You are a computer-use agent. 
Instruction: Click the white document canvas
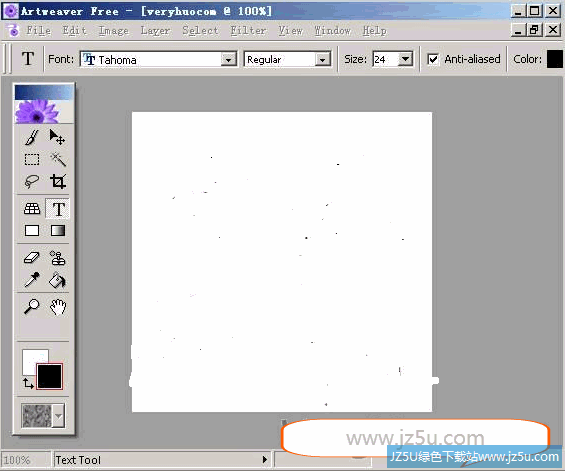coord(282,262)
